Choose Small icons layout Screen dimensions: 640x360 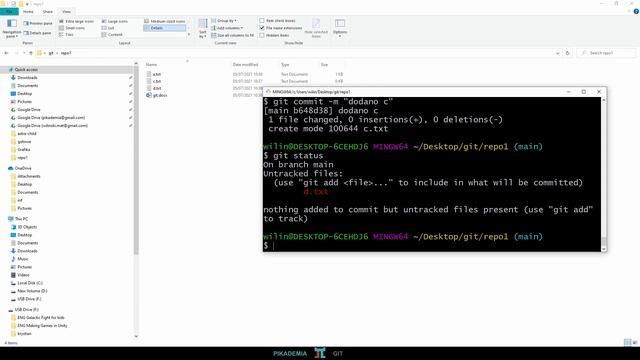point(72,28)
